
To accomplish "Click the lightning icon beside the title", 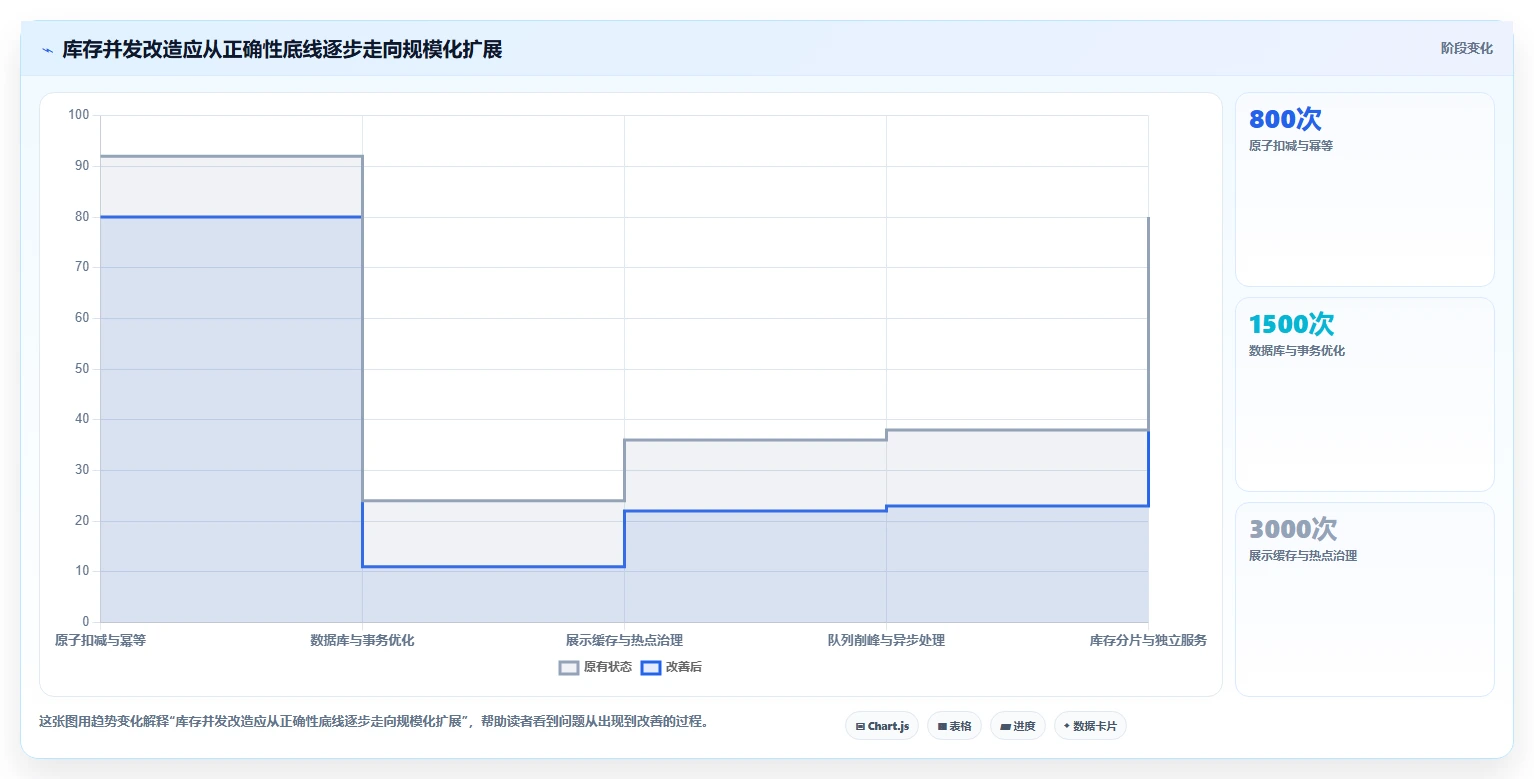I will click(x=47, y=50).
